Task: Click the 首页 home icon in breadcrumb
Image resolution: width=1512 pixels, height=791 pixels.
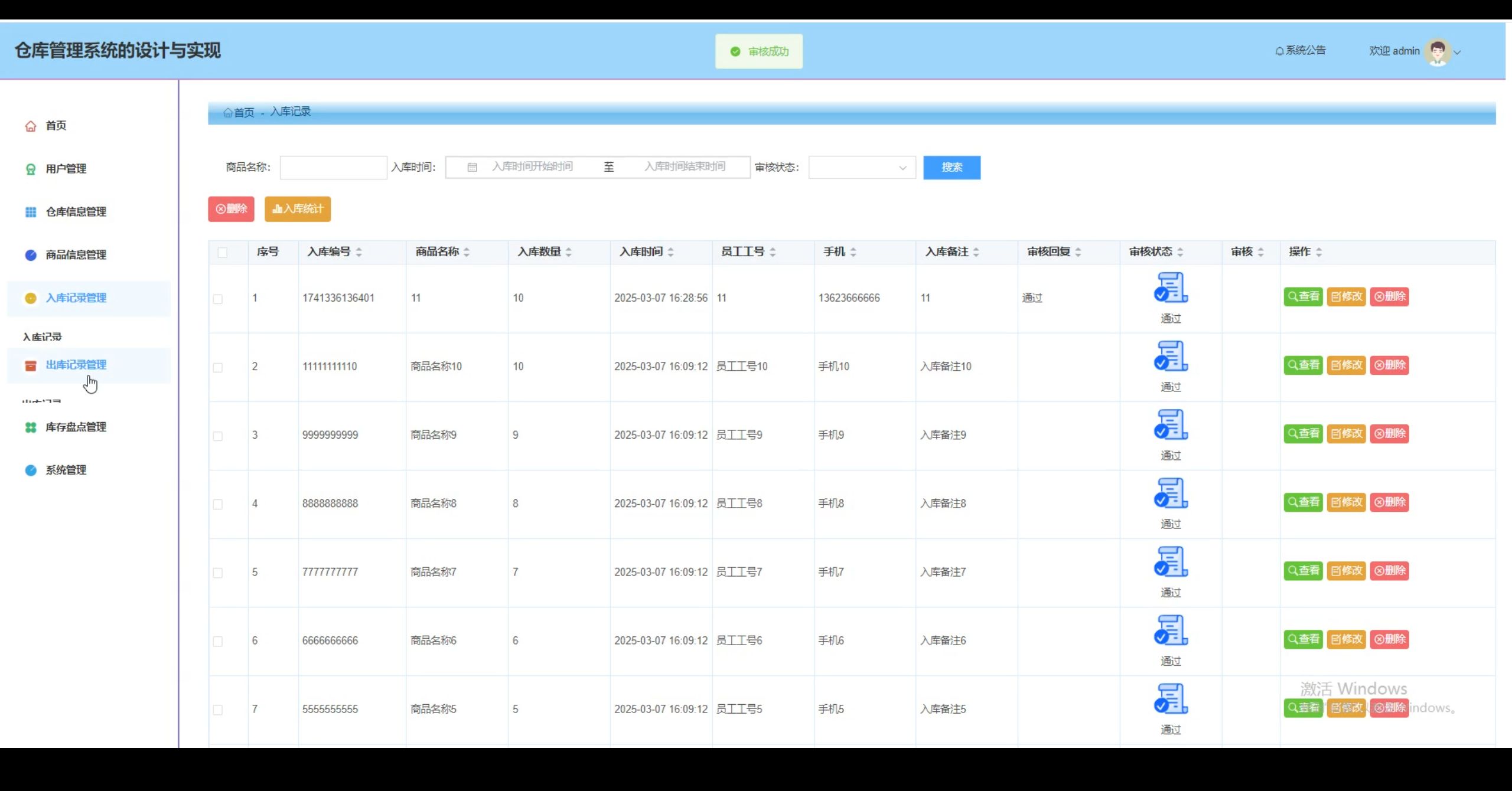Action: (x=228, y=112)
